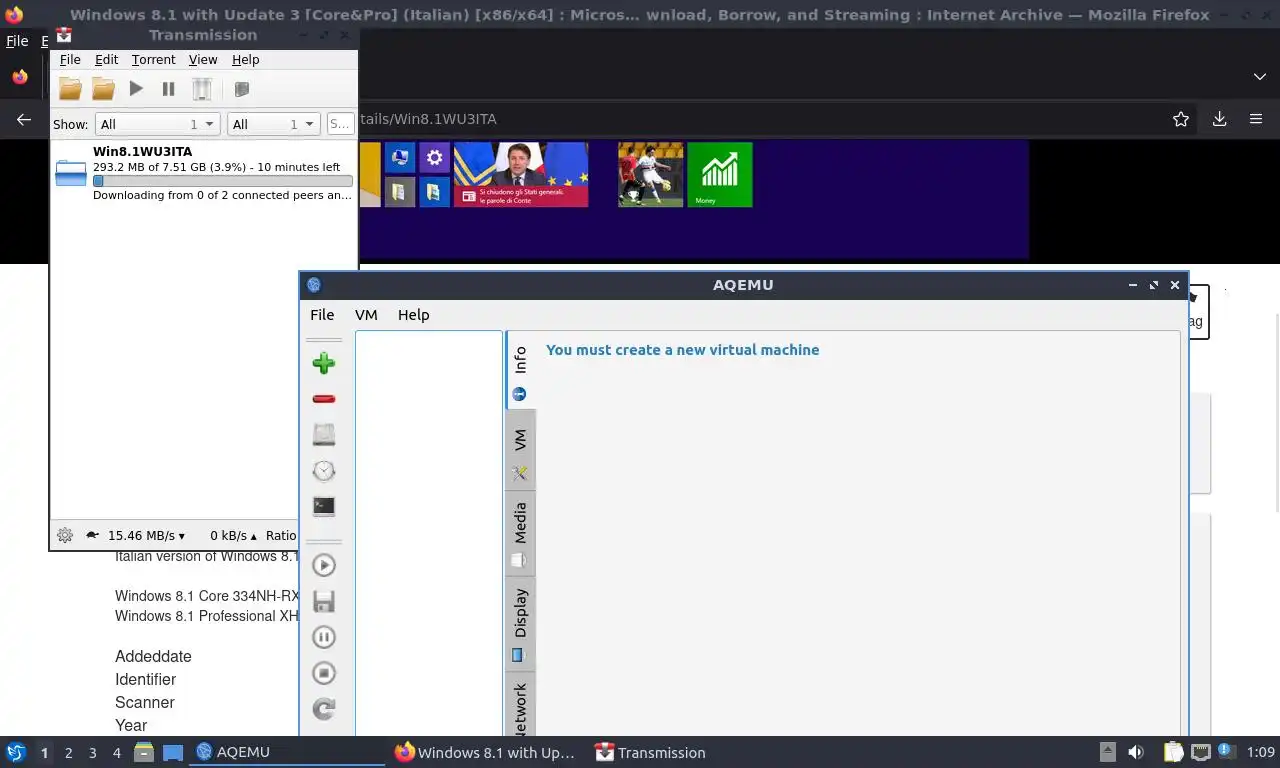The image size is (1280, 768).
Task: Click the torrent download progress bar
Action: [x=223, y=181]
